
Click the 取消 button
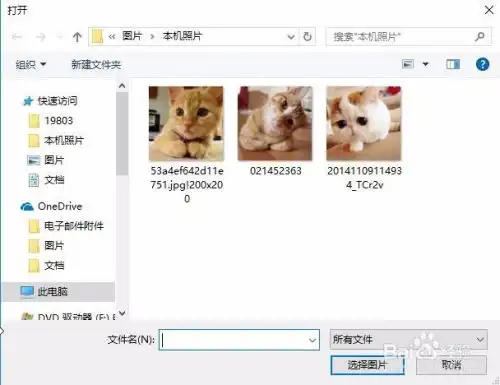click(451, 365)
